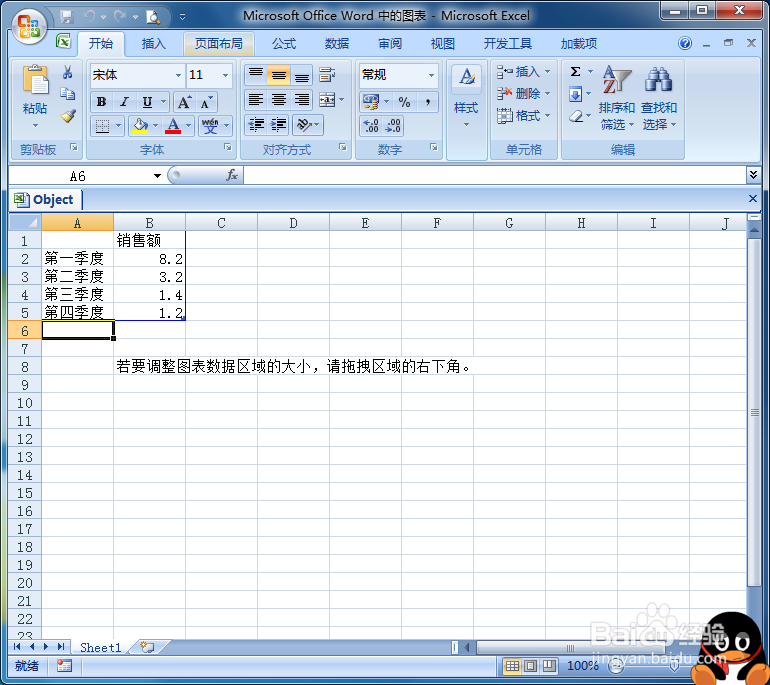Toggle center text alignment

click(278, 100)
